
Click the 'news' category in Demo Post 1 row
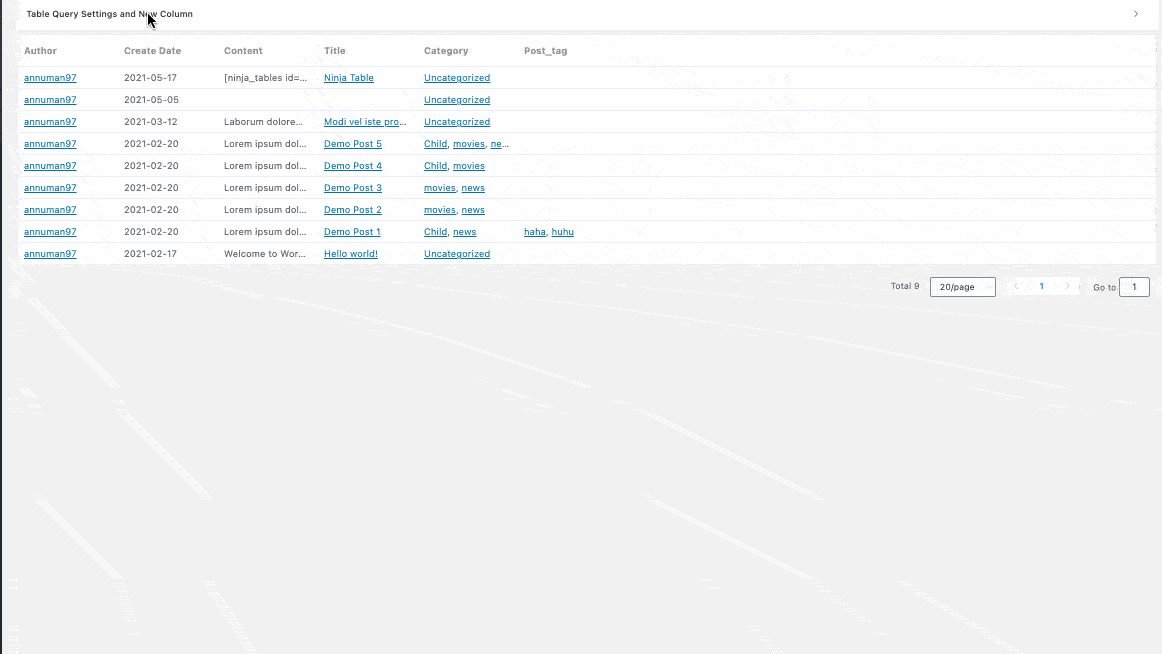(x=464, y=232)
